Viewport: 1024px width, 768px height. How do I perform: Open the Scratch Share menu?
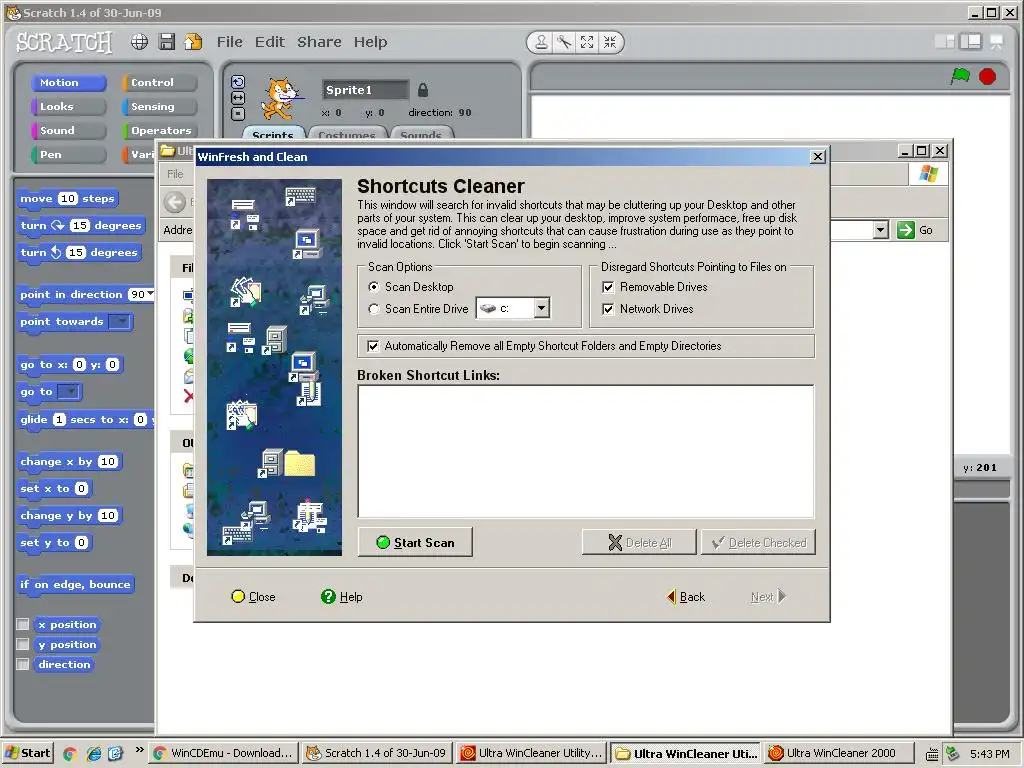pyautogui.click(x=319, y=42)
